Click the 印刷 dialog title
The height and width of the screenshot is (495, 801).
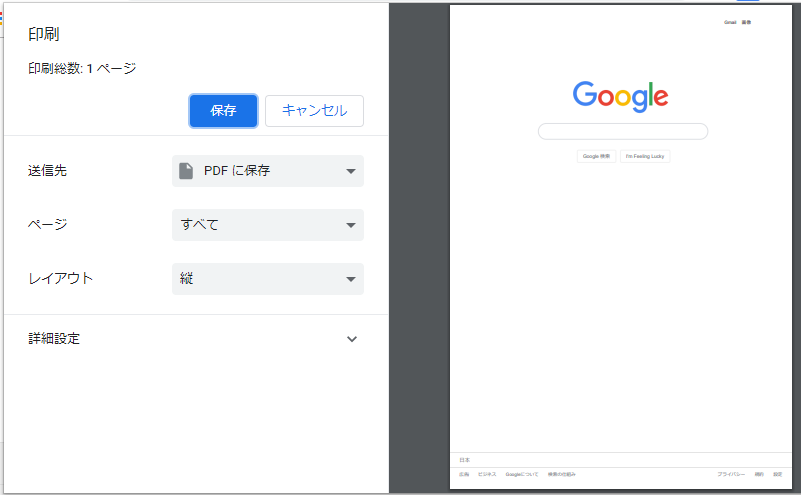point(44,34)
